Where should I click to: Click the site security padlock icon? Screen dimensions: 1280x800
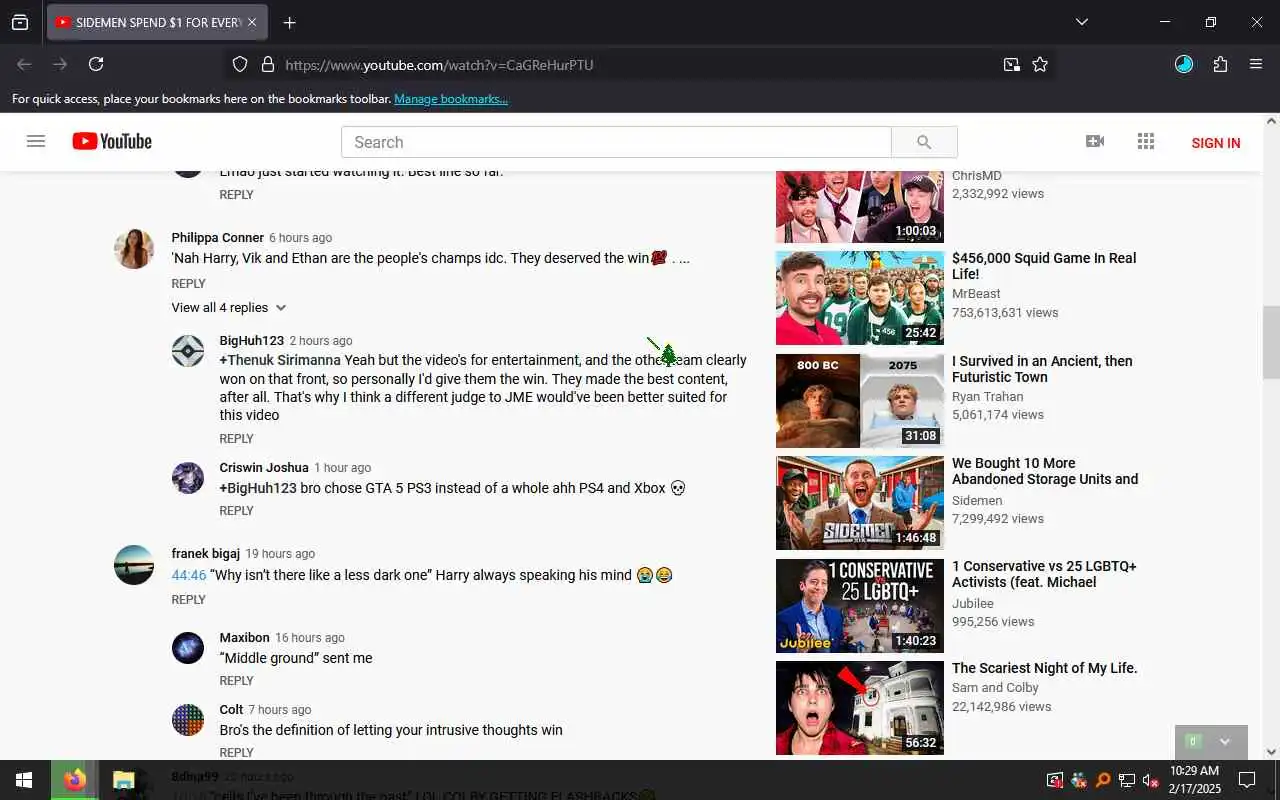267,64
